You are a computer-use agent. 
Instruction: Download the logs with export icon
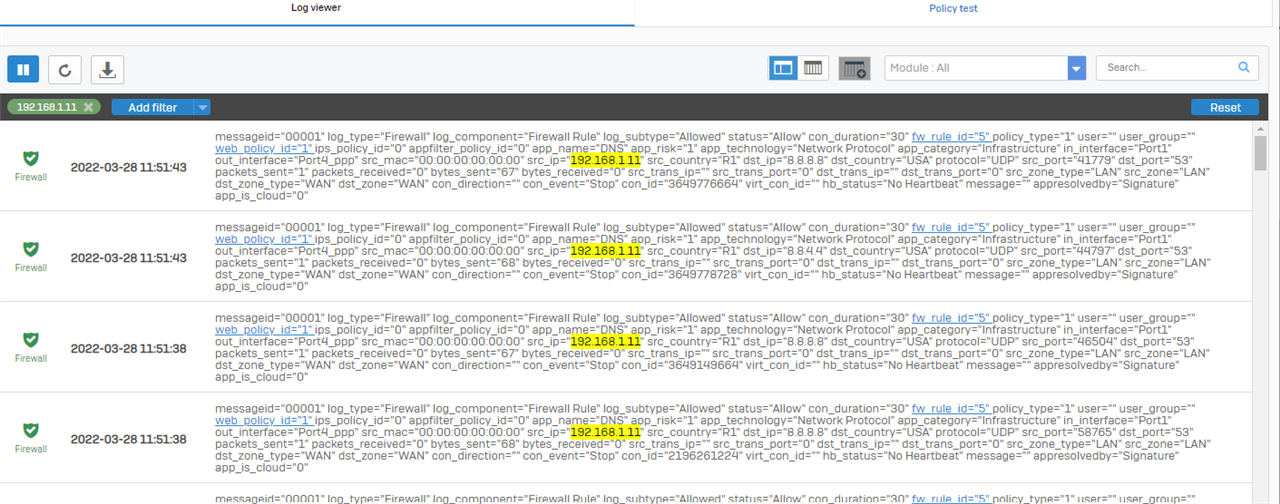point(107,69)
